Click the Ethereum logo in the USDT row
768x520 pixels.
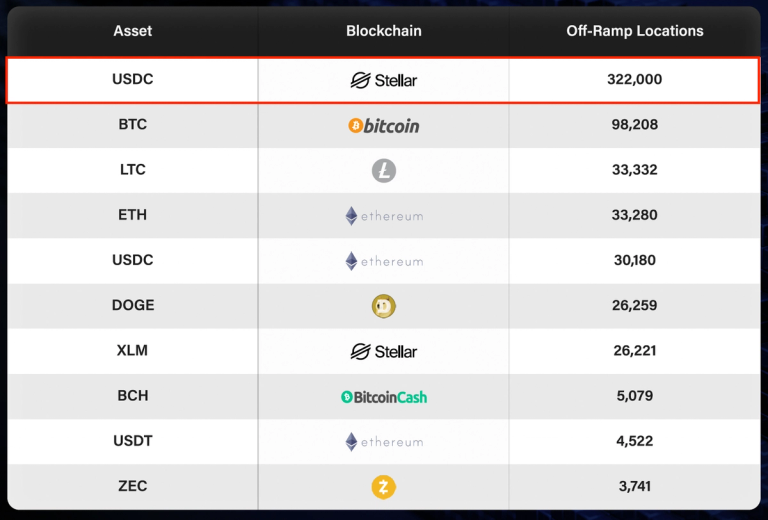tap(384, 442)
